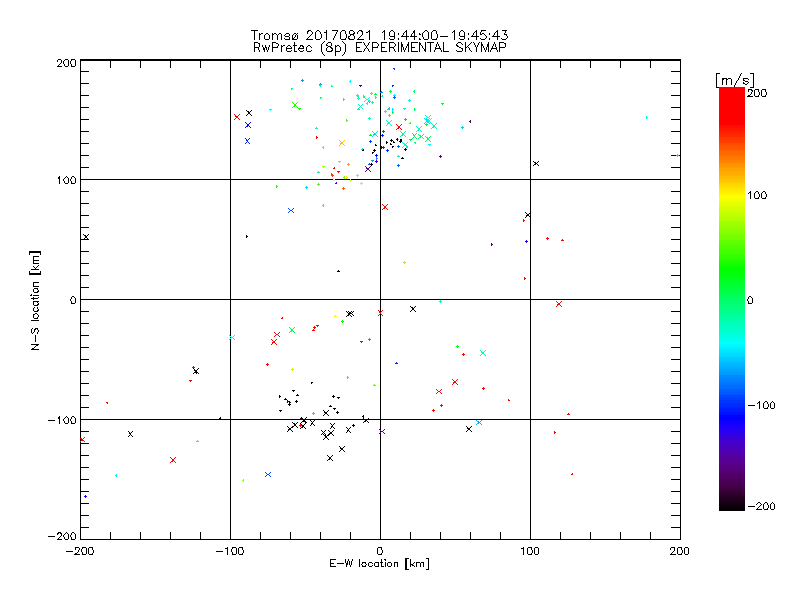Click the 'N-S location [km]' axis label
Image resolution: width=800 pixels, height=600 pixels.
pyautogui.click(x=35, y=301)
